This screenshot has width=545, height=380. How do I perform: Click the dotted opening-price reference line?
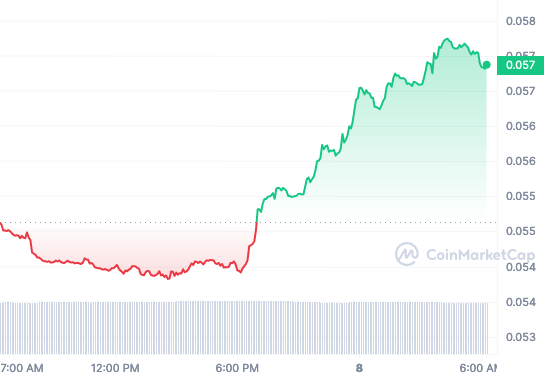[x=248, y=222]
